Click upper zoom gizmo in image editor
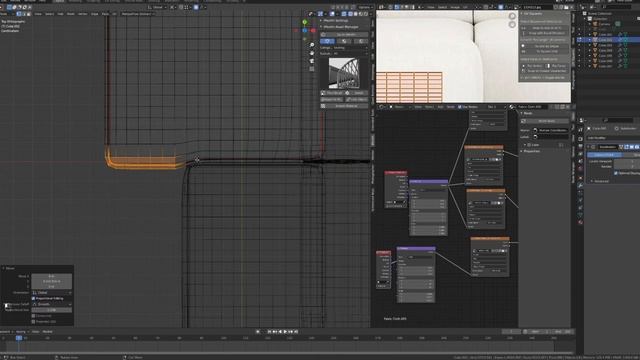This screenshot has height=360, width=640. pos(512,16)
